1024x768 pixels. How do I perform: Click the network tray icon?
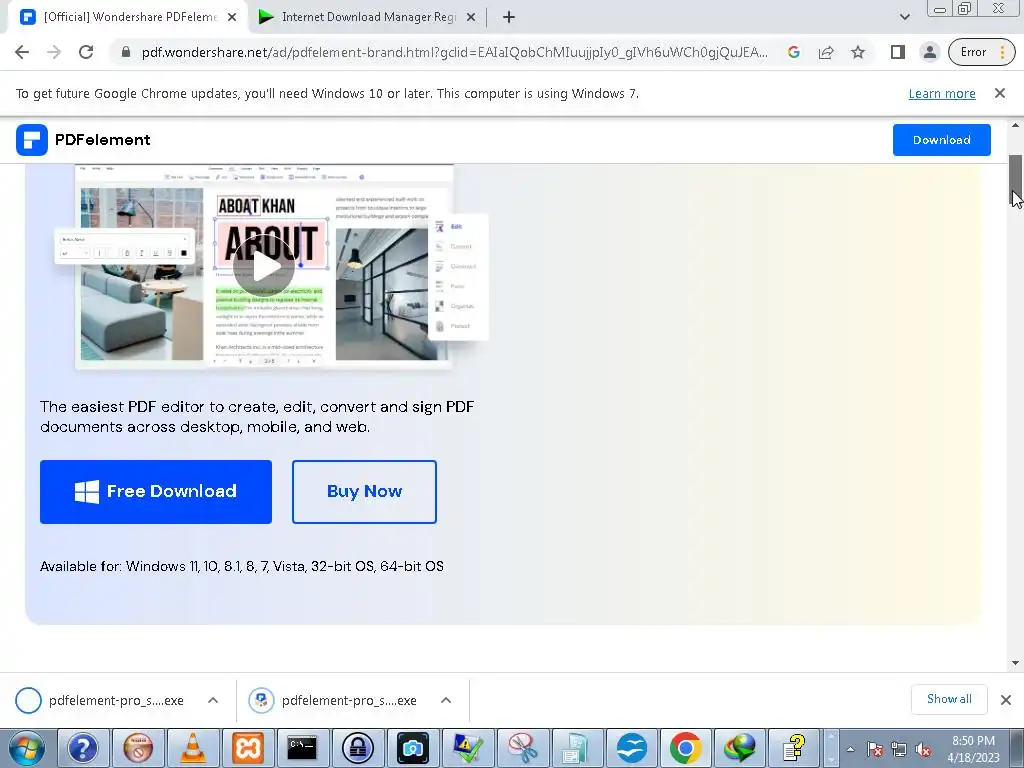(899, 749)
